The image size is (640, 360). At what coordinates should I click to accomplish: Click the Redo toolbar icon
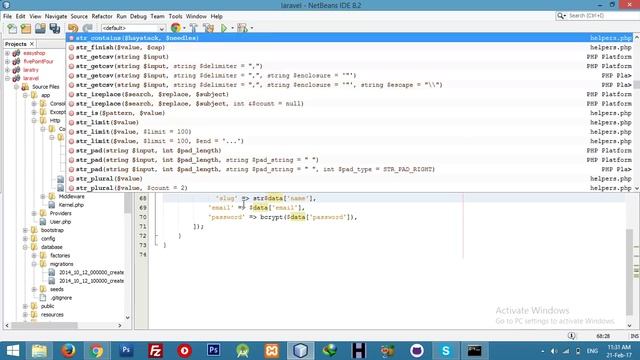click(x=87, y=28)
